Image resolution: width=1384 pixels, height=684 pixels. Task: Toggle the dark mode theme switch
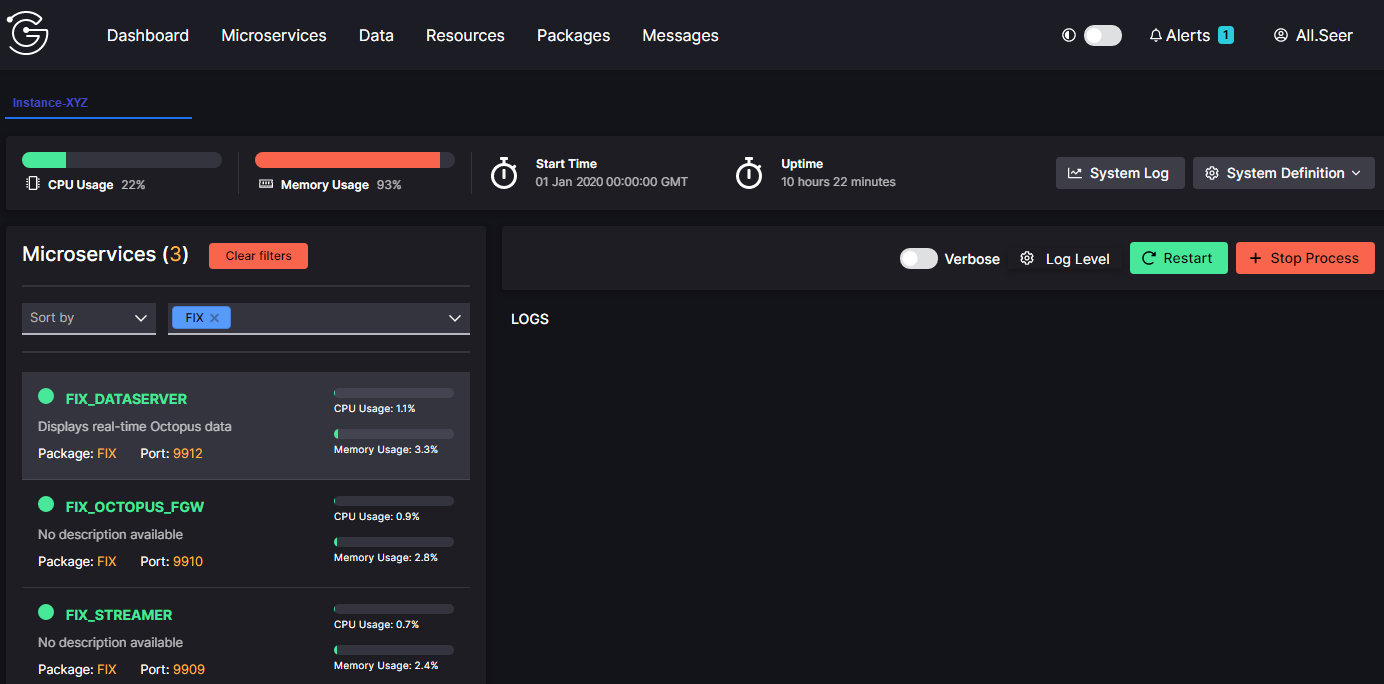[x=1103, y=35]
